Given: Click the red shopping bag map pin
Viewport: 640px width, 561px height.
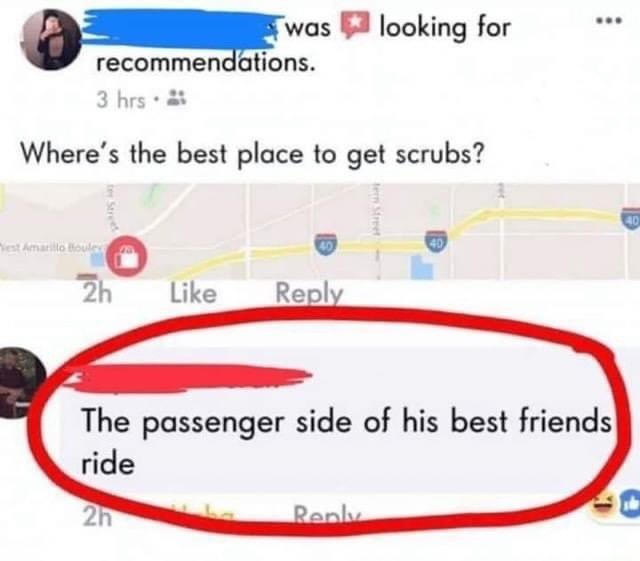Looking at the screenshot, I should coord(127,256).
